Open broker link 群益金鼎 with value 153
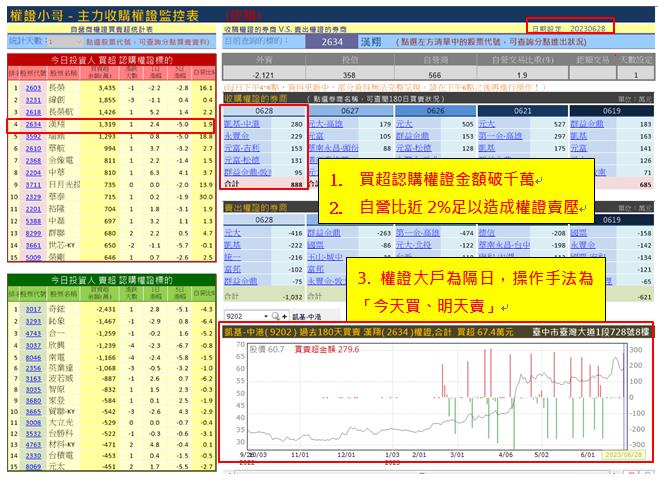 click(414, 136)
